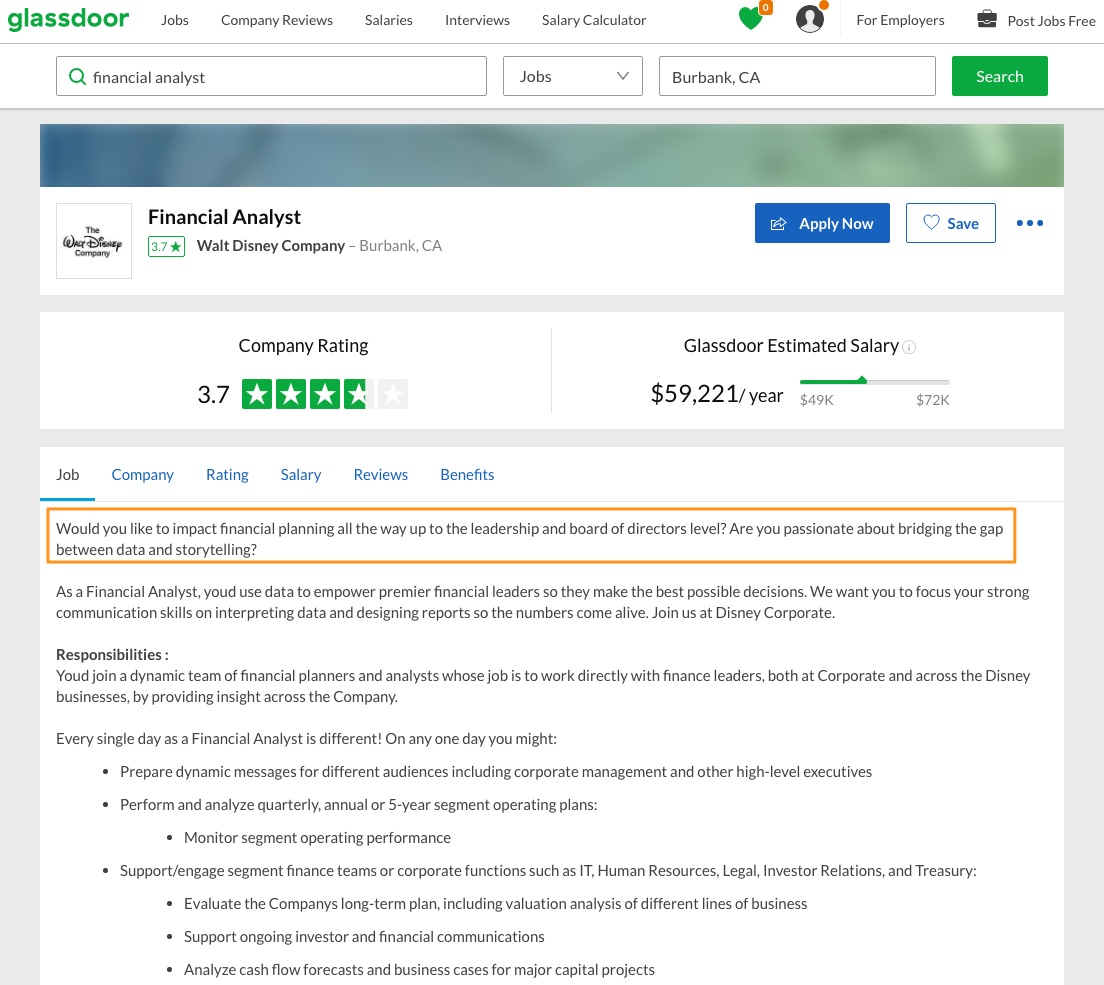Open the Jobs search type dropdown
1104x985 pixels.
pyautogui.click(x=572, y=76)
